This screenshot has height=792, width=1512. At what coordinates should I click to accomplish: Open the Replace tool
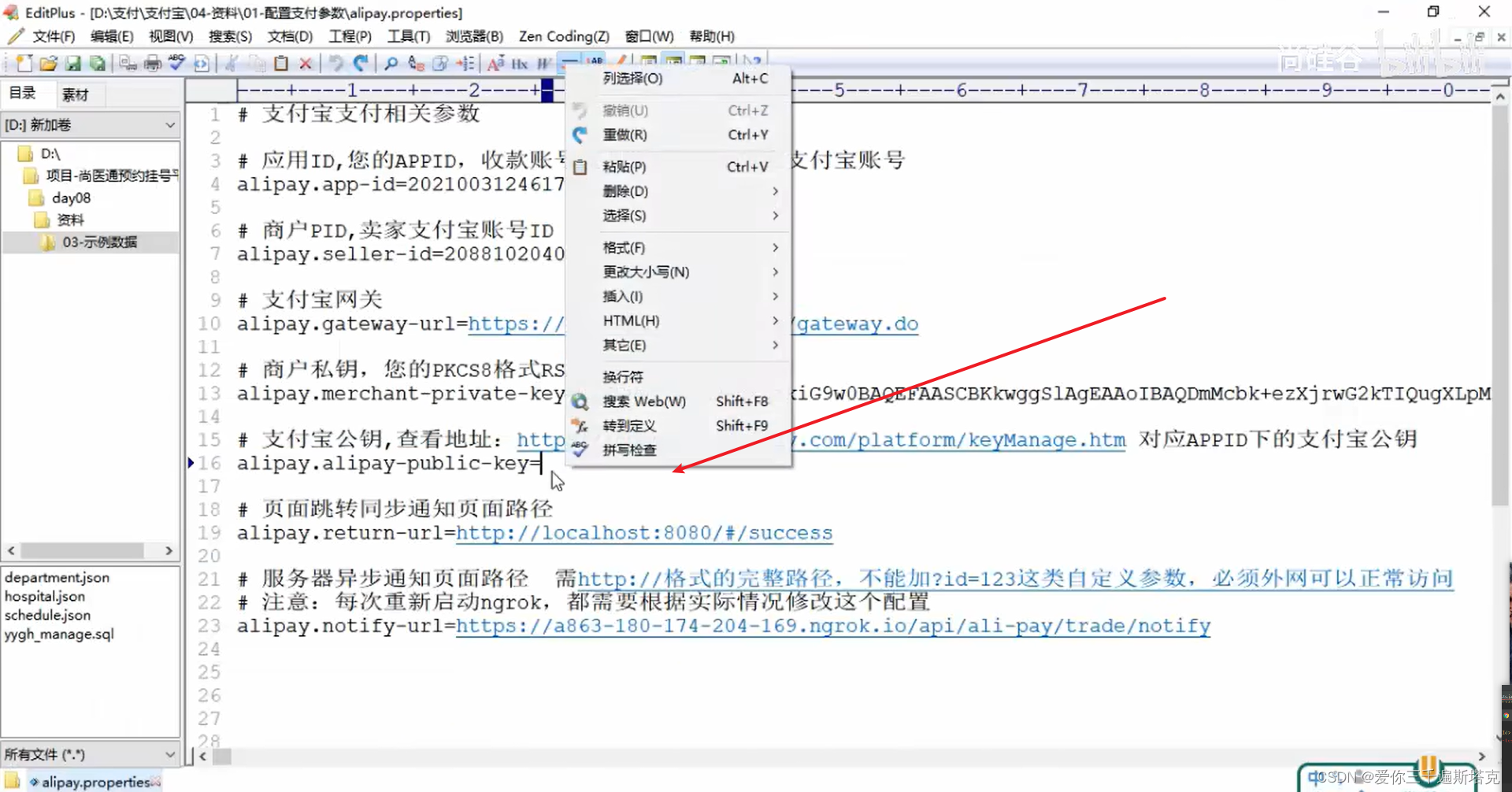pos(416,63)
